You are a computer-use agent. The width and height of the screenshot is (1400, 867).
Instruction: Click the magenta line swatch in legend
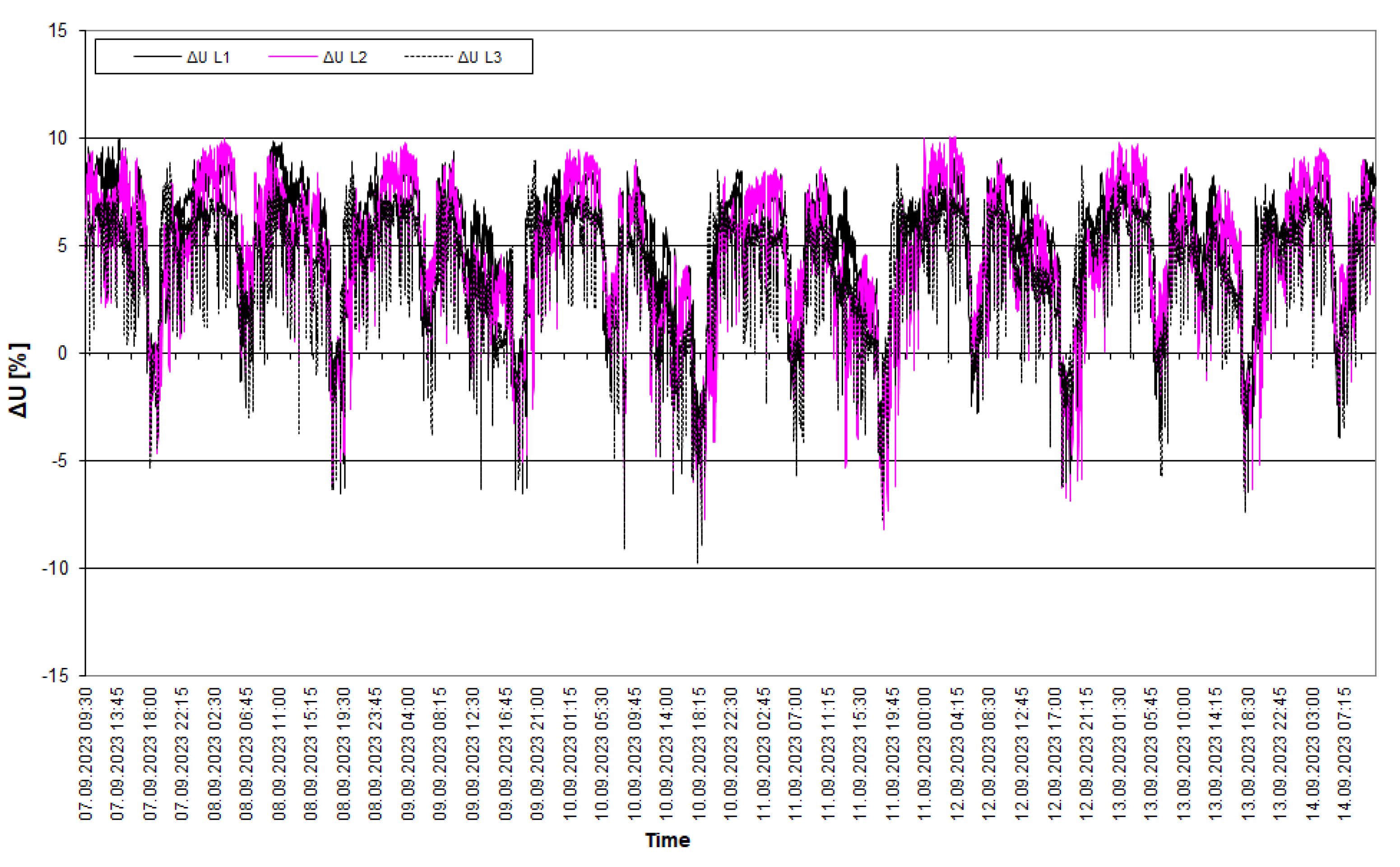(292, 57)
